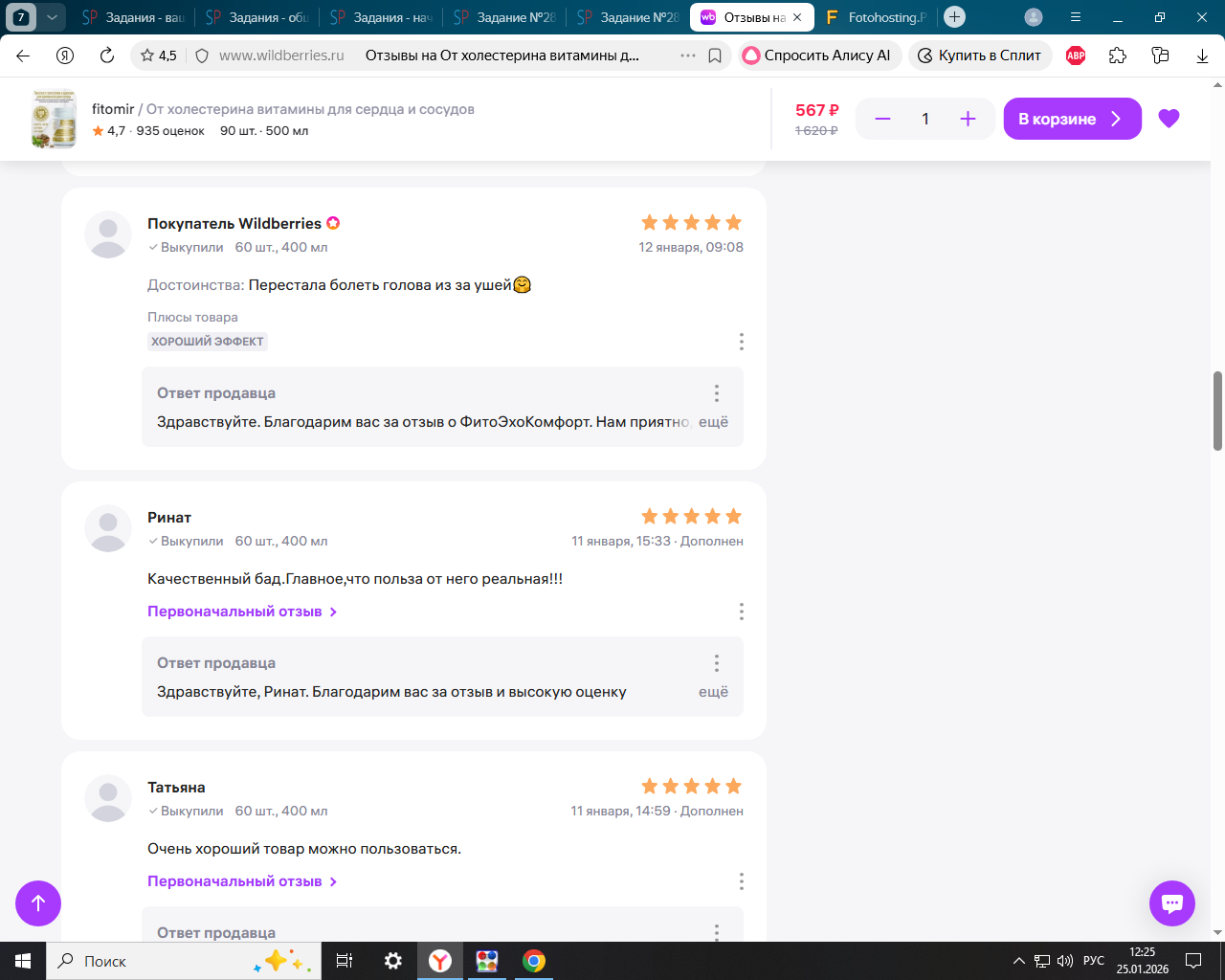Viewport: 1225px width, 980px height.
Task: Switch to the Fotohosting browser tab
Action: click(x=878, y=17)
